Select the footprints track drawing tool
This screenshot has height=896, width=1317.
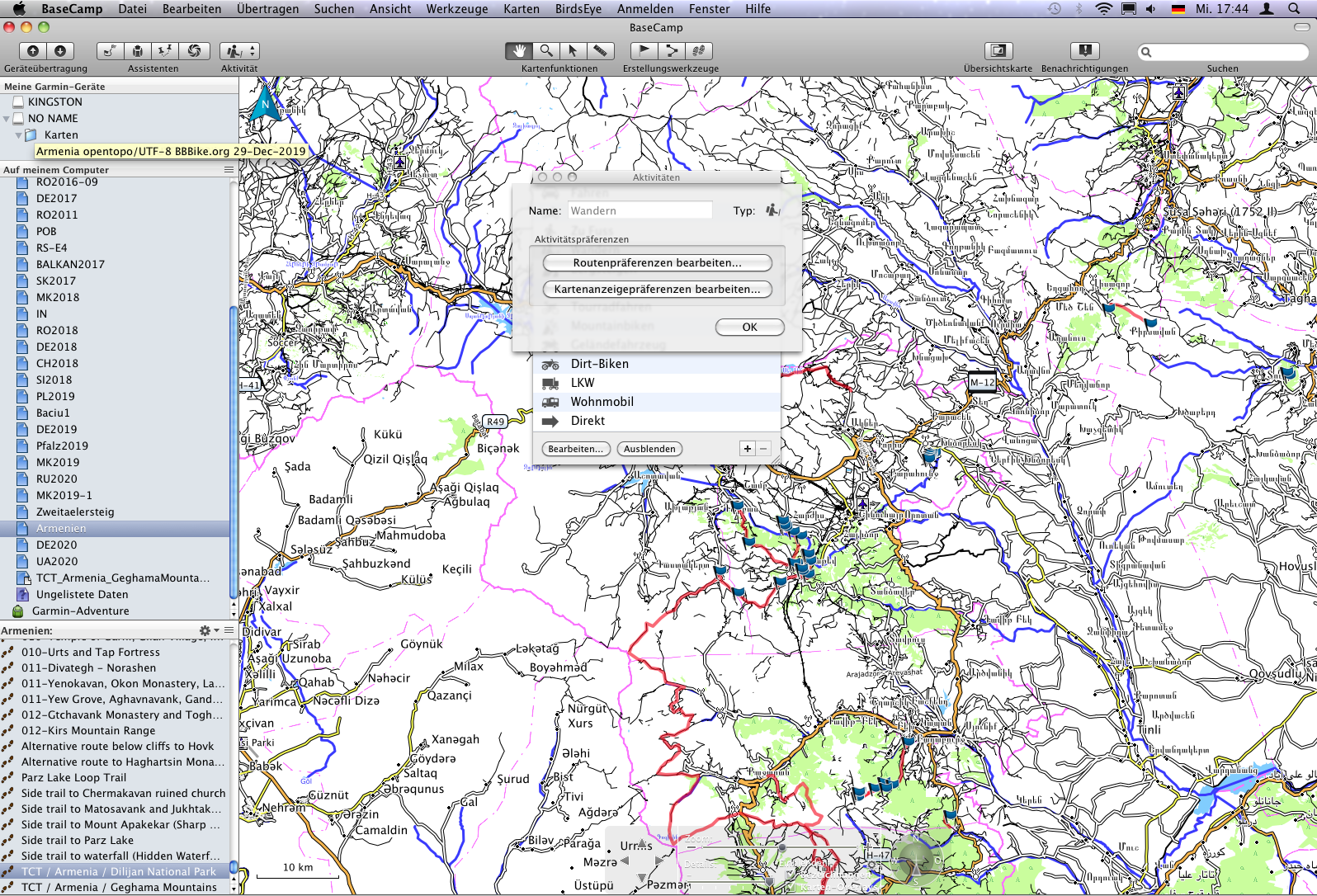point(699,51)
